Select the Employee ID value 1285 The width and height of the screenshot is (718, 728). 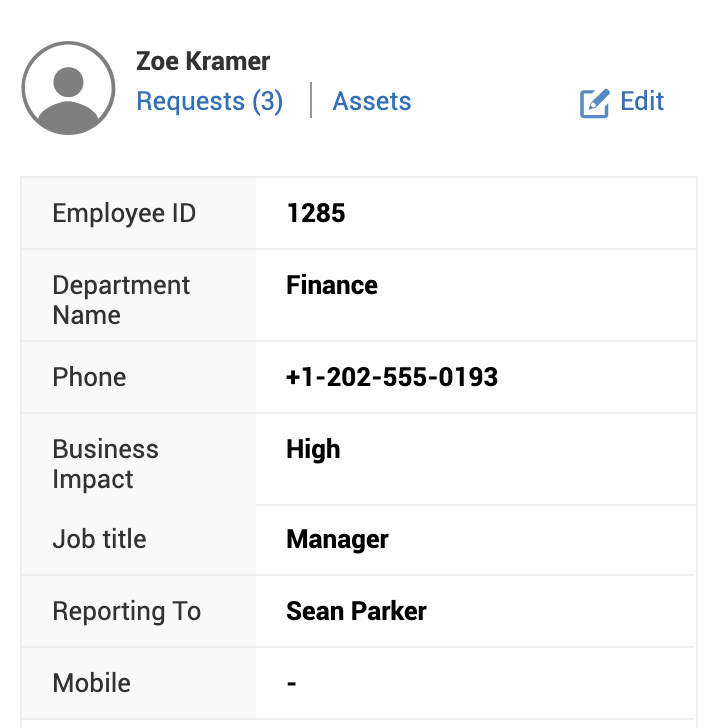(x=316, y=213)
